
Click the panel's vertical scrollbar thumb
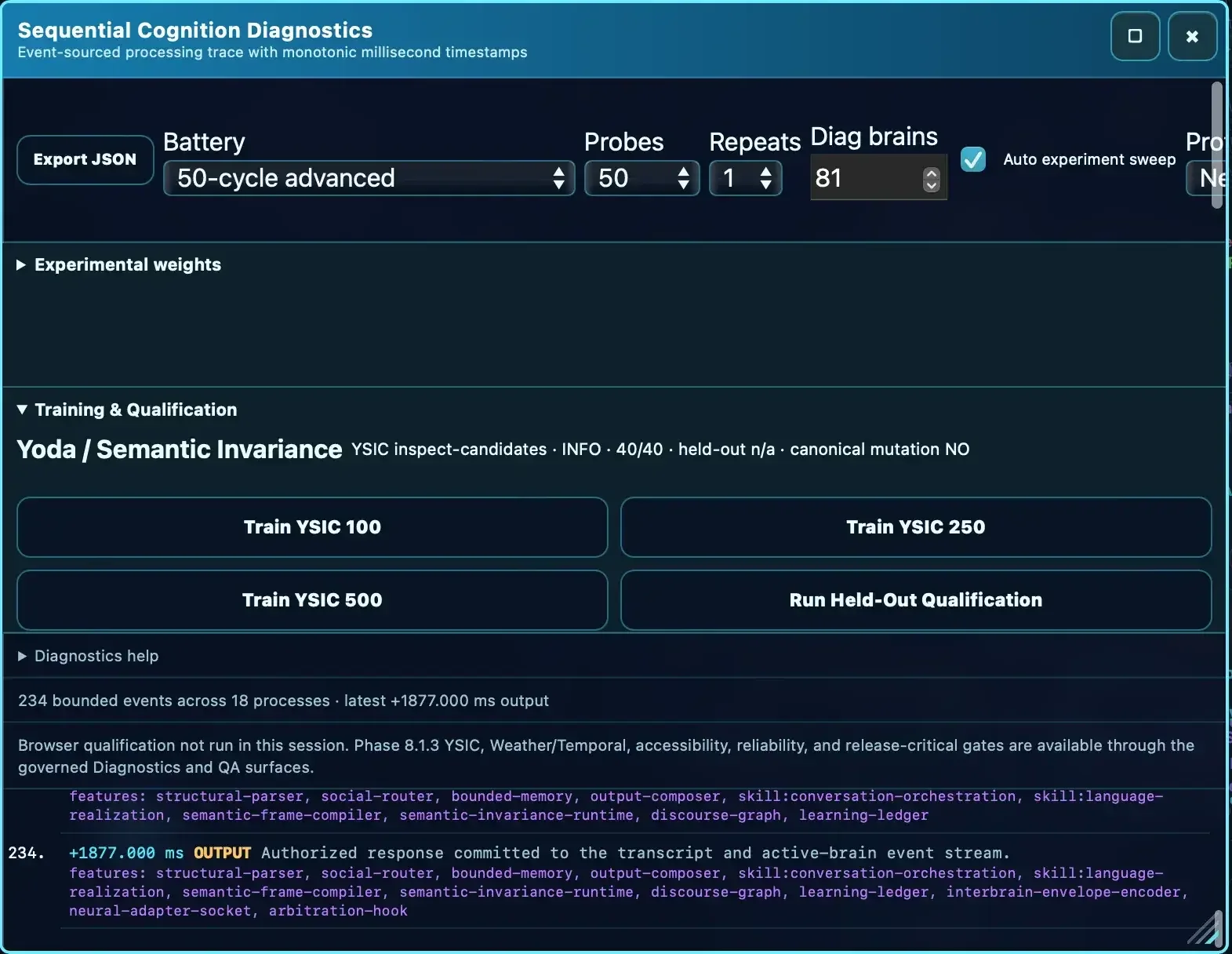(x=1217, y=145)
